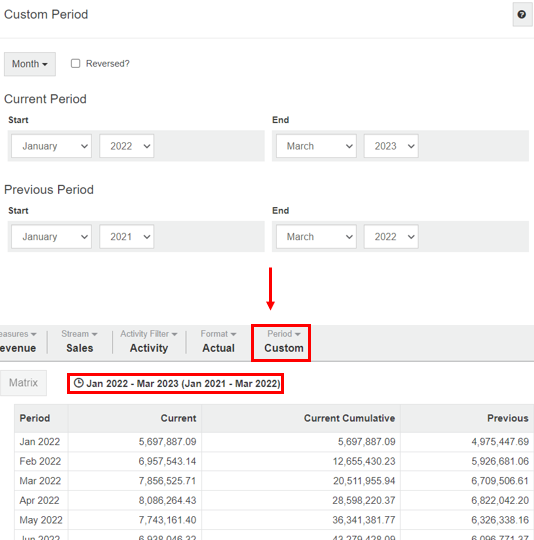Image resolution: width=534 pixels, height=540 pixels.
Task: Open Previous Period end month March dropdown
Action: coord(316,237)
